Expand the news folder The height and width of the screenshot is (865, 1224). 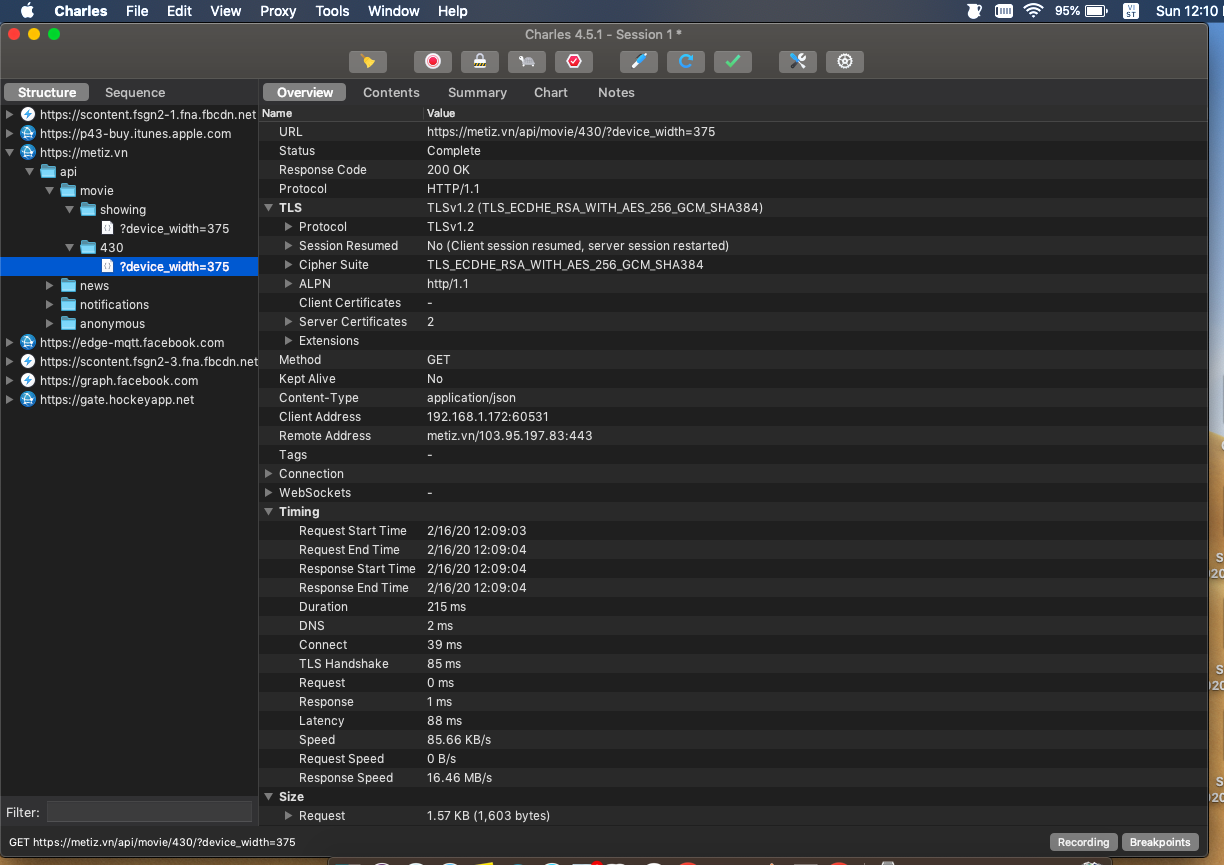(50, 286)
